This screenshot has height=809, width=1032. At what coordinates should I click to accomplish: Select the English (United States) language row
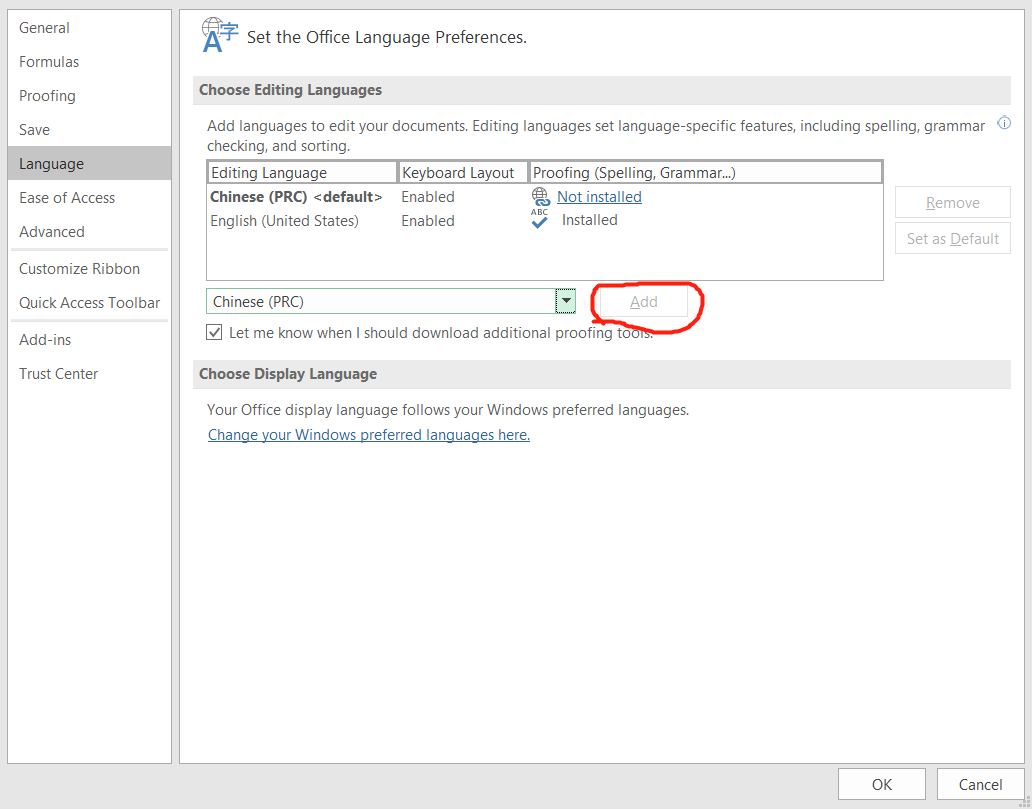[544, 221]
